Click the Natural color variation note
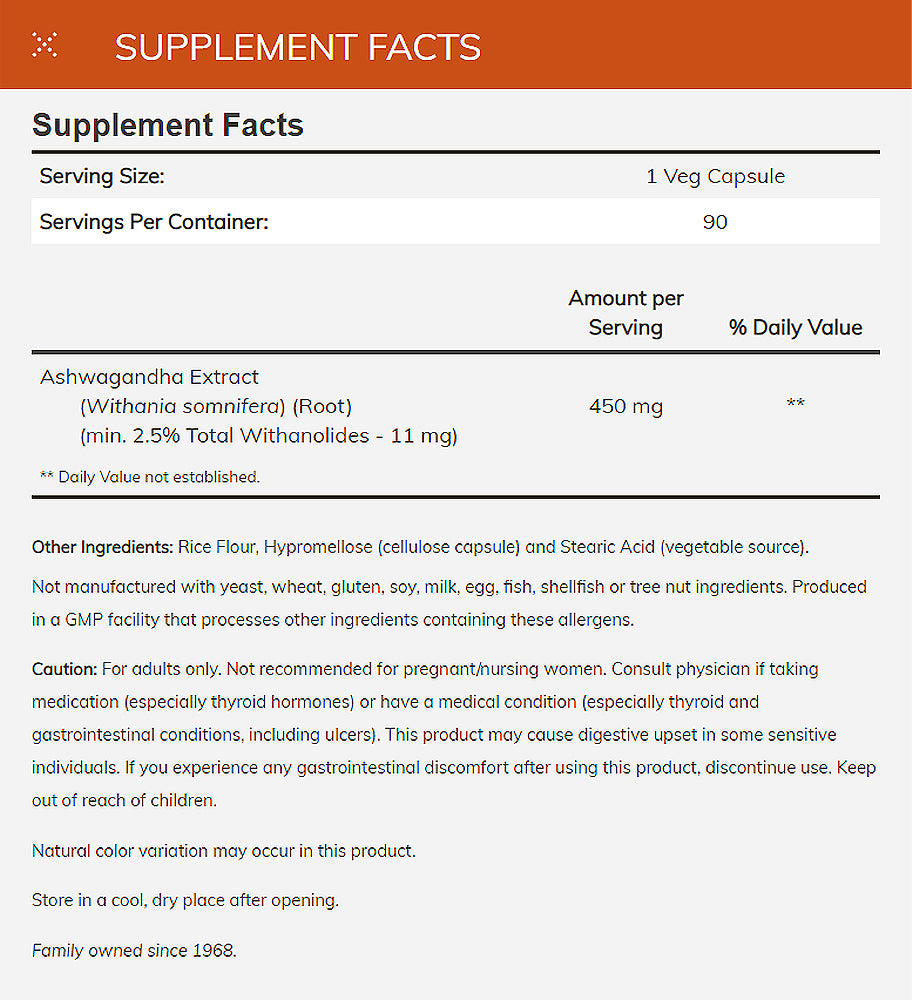This screenshot has width=912, height=1000. (x=223, y=851)
